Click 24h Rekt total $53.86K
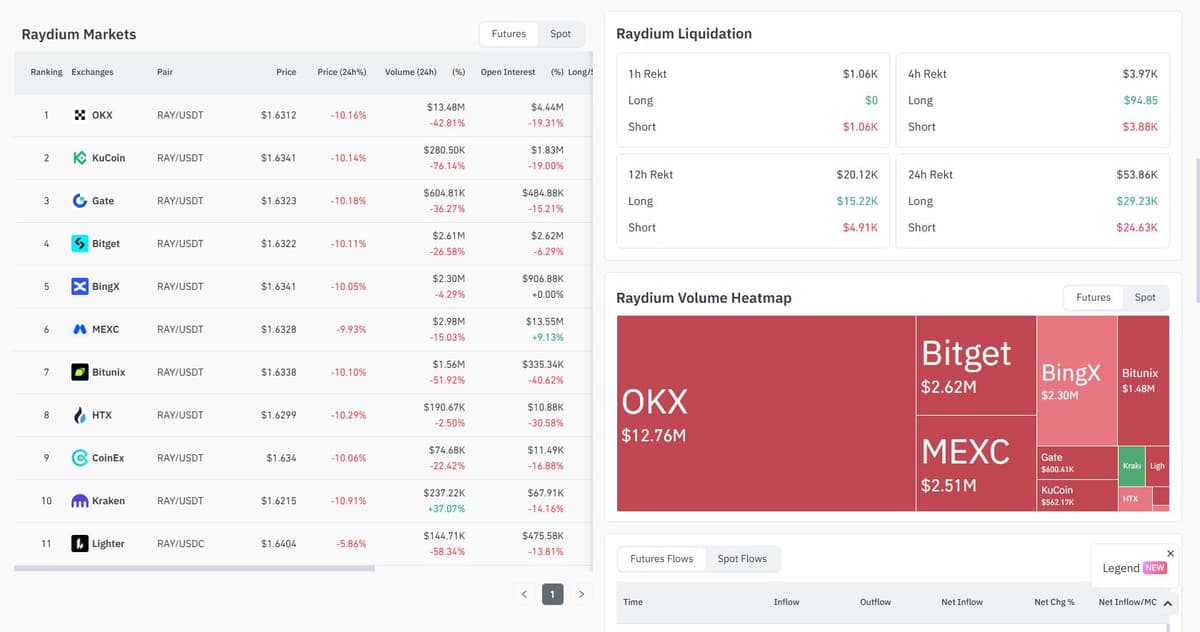The width and height of the screenshot is (1200, 632). [1137, 174]
